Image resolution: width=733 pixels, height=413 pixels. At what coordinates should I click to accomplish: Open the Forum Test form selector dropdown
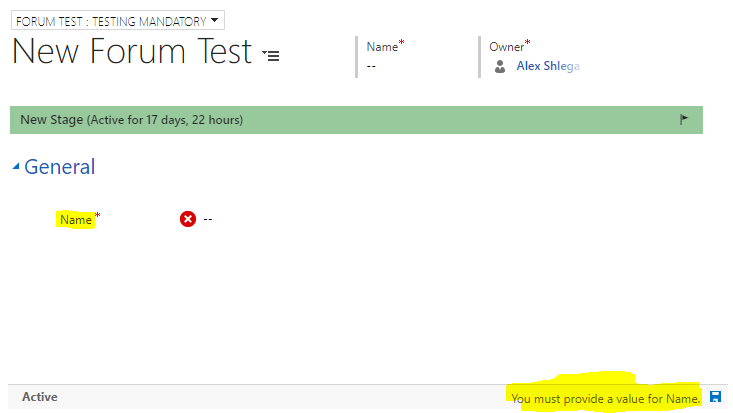coord(118,21)
